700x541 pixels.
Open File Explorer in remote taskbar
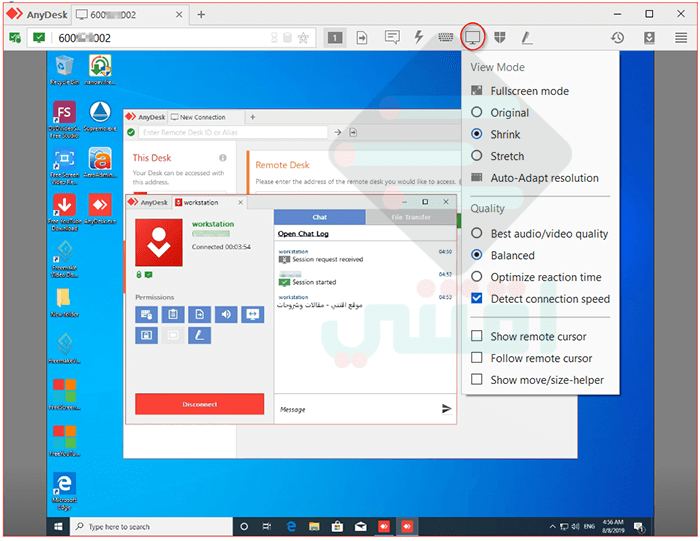(x=314, y=527)
